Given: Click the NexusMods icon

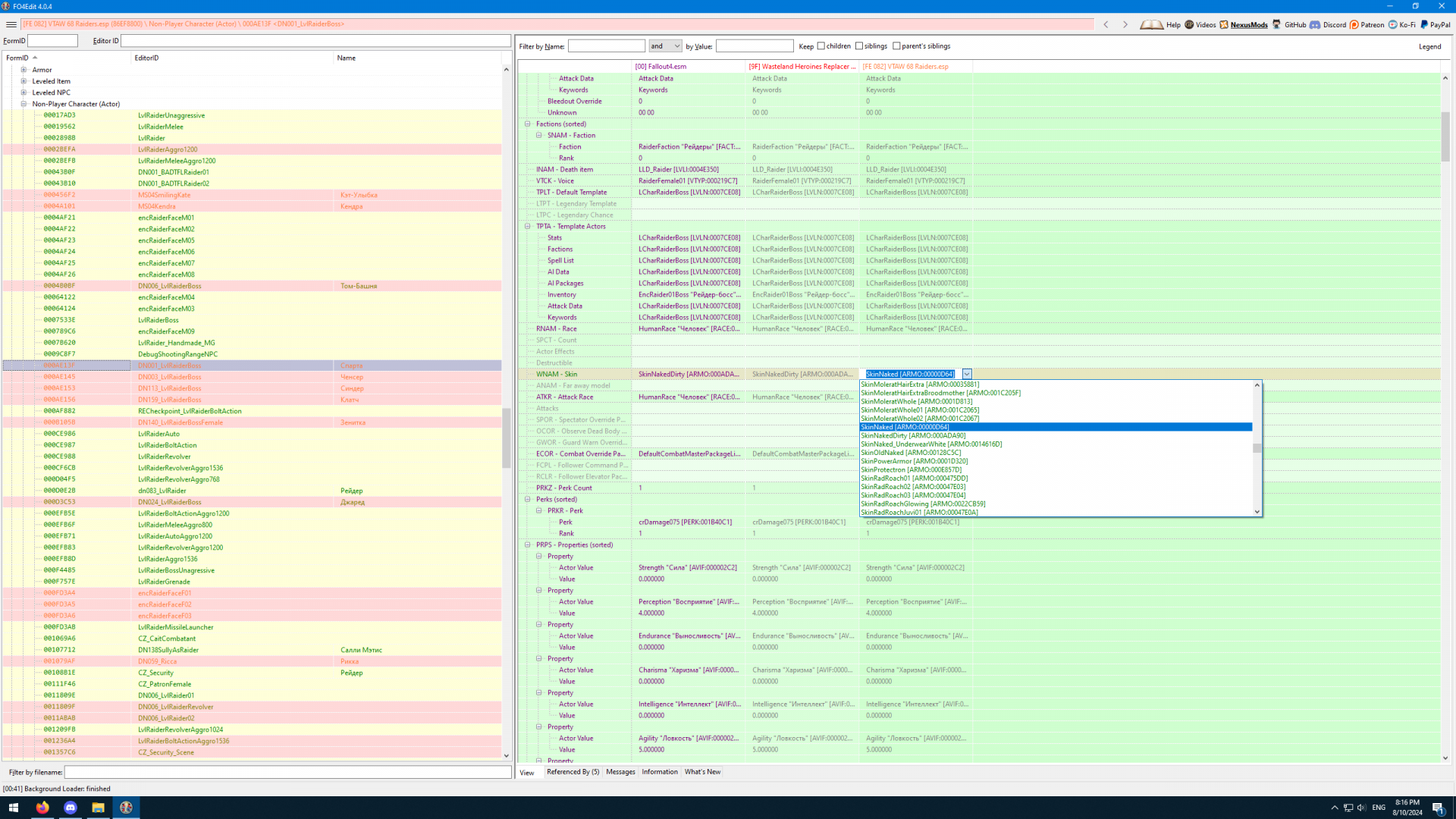Looking at the screenshot, I should (1224, 24).
